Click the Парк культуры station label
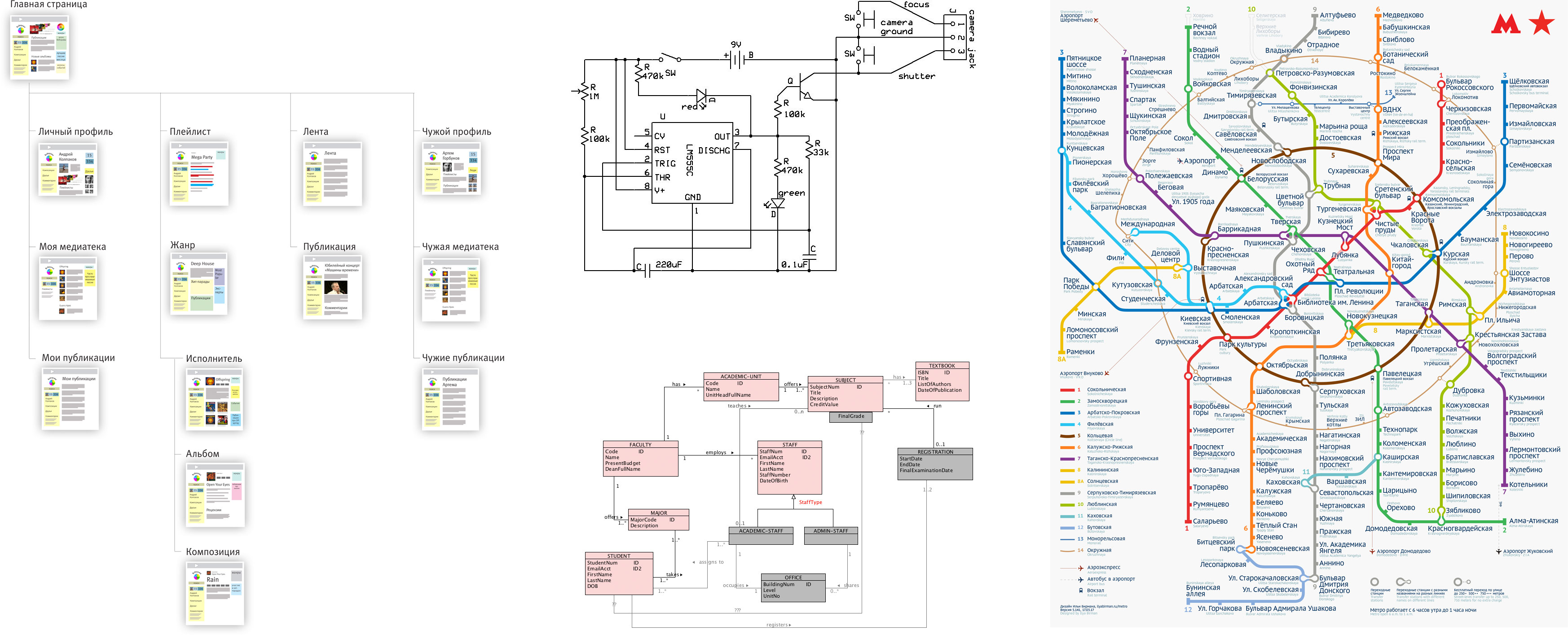 pyautogui.click(x=1242, y=344)
